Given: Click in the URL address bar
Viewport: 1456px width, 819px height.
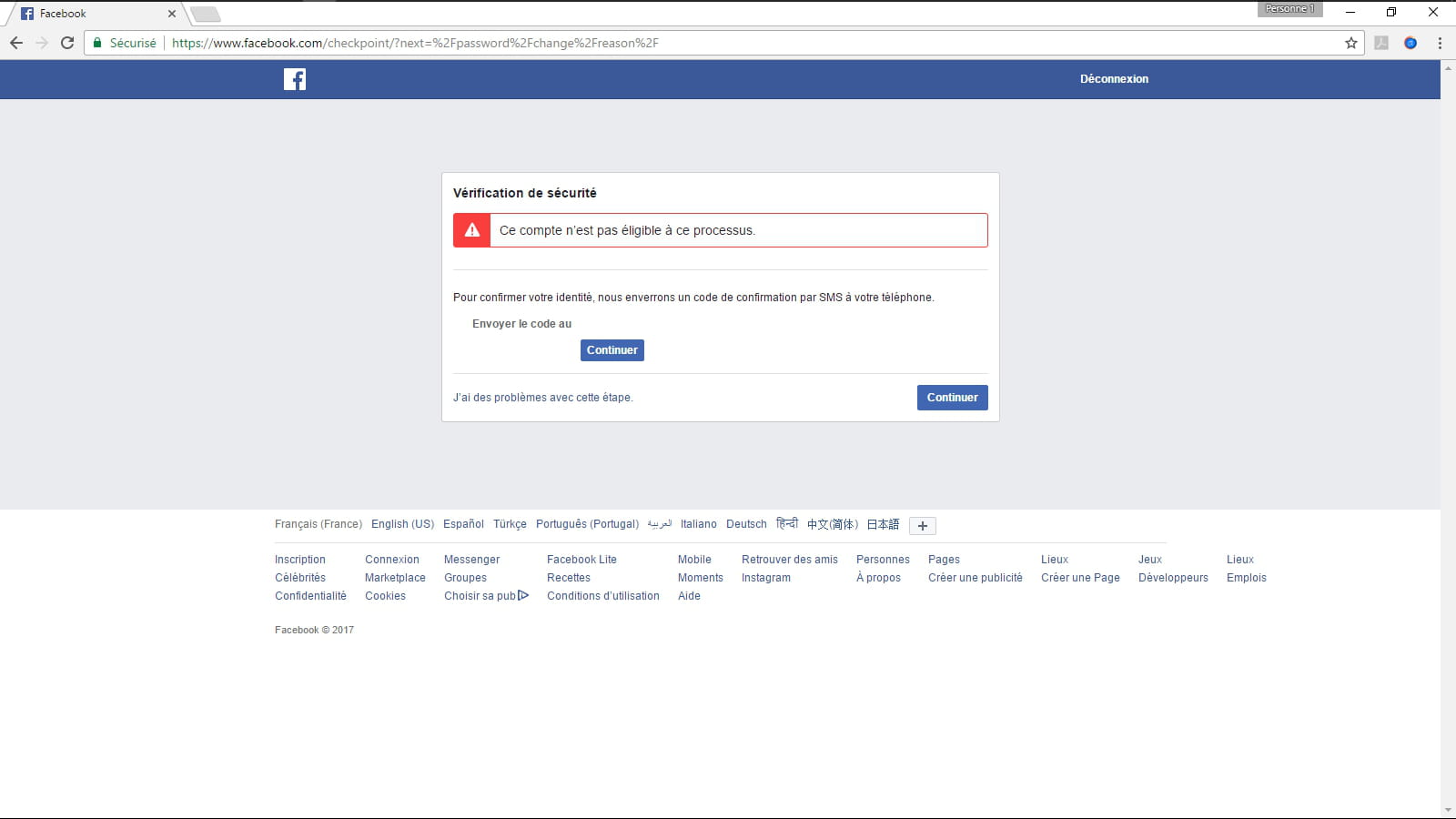Looking at the screenshot, I should (x=728, y=43).
